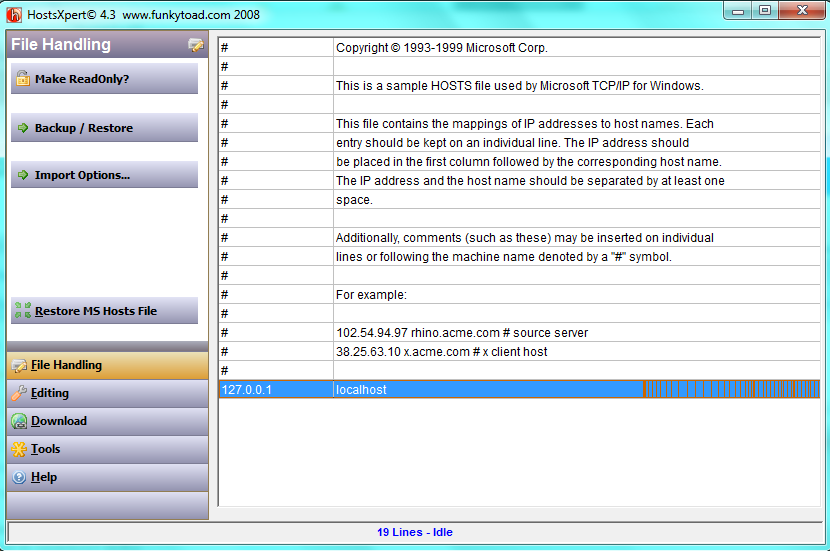
Task: Select the localhost entry cell
Action: pyautogui.click(x=576, y=390)
